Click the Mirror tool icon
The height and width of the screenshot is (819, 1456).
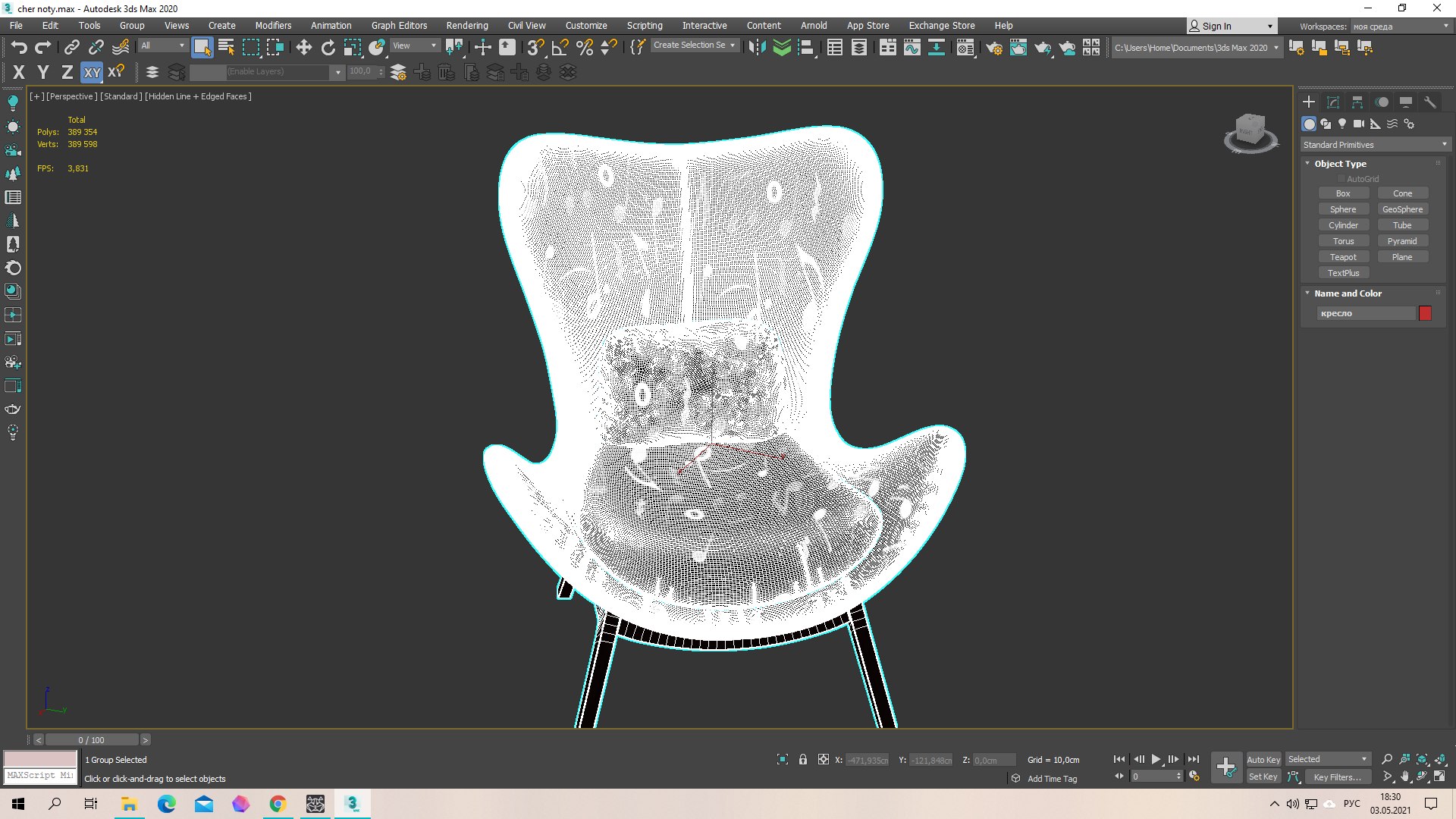(757, 48)
